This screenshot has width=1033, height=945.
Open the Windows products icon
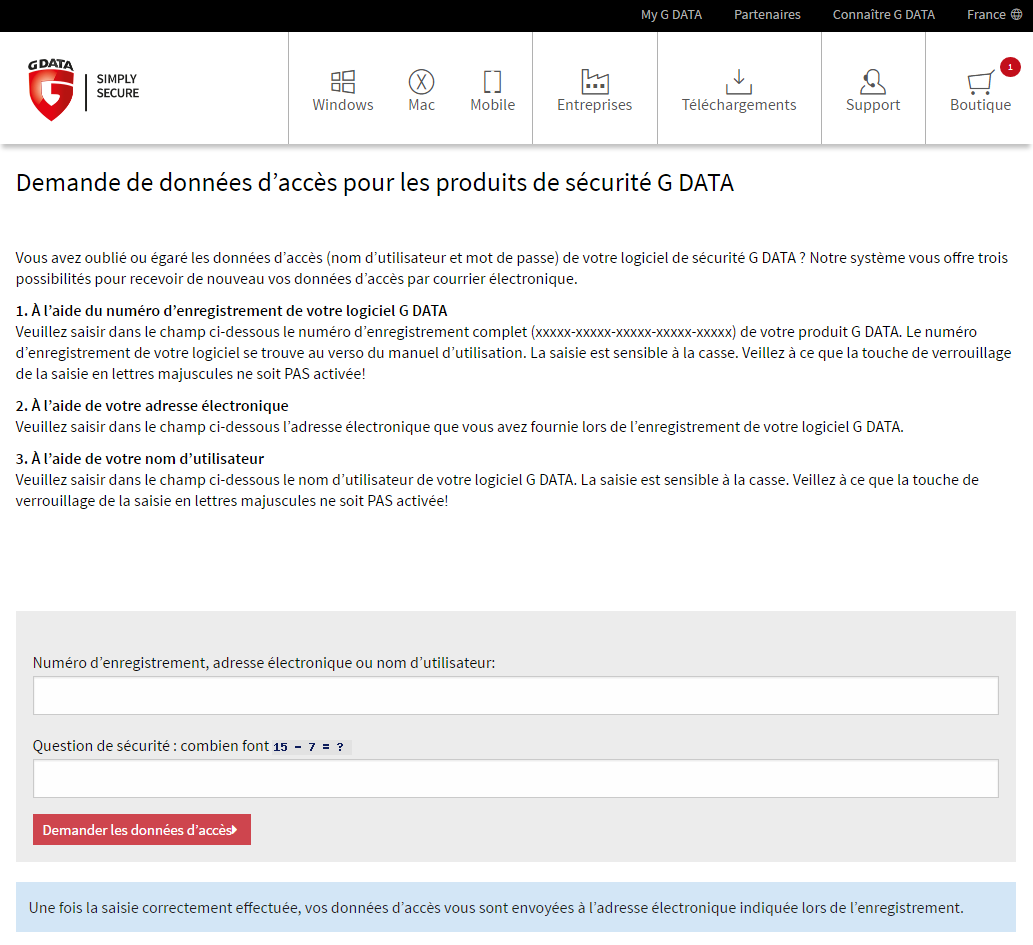343,82
